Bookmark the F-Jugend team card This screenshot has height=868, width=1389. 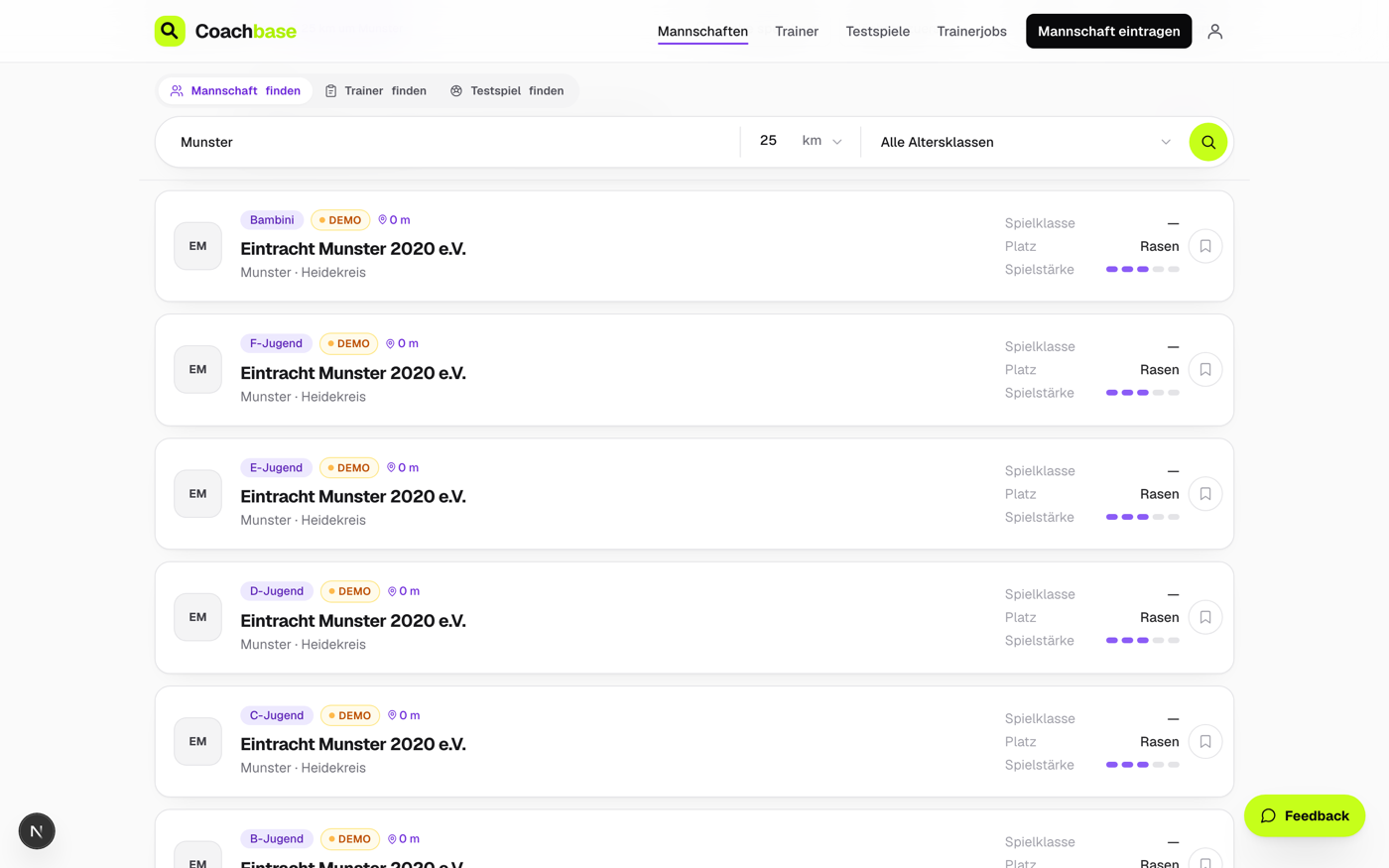(x=1205, y=370)
